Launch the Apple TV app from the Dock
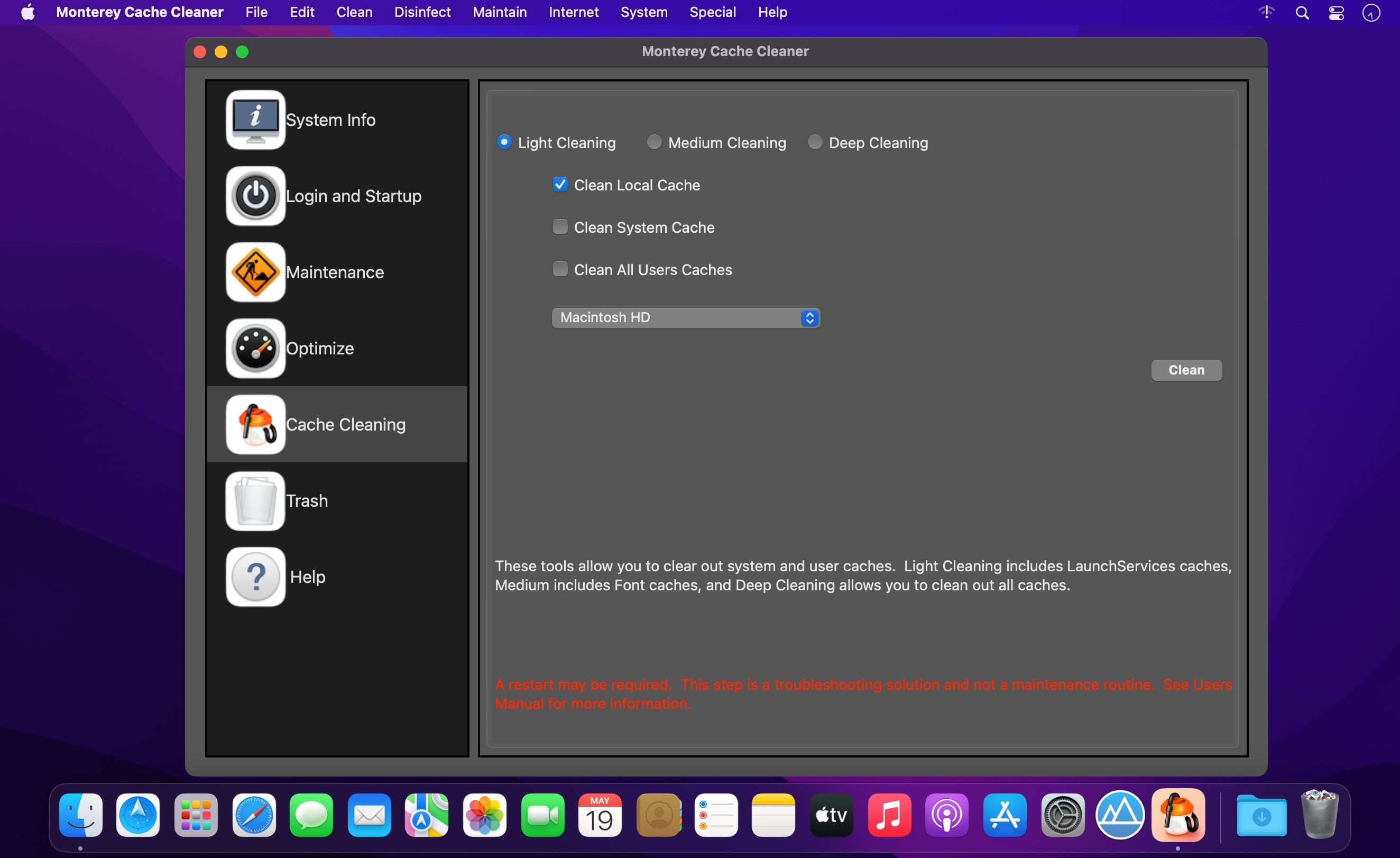 pos(831,815)
